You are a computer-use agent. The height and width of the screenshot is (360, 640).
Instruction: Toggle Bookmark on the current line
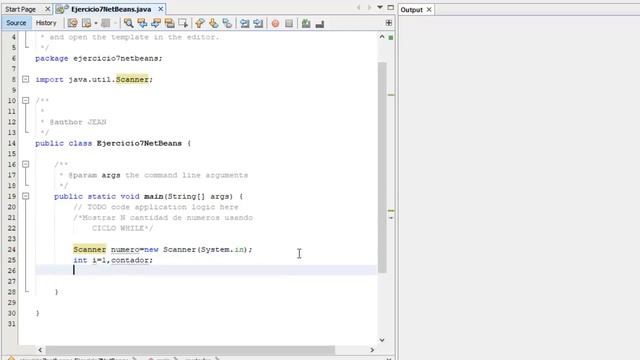[x=227, y=23]
